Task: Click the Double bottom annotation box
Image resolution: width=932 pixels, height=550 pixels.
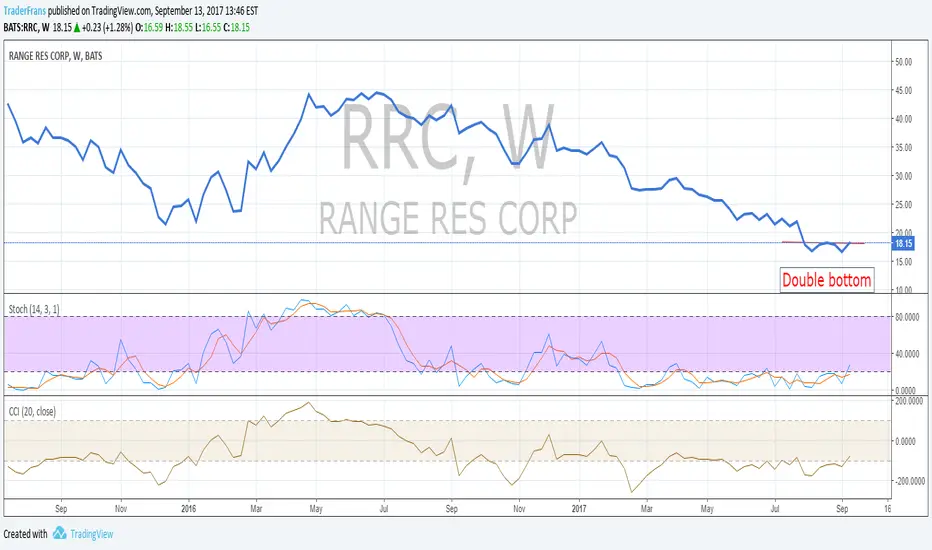Action: click(826, 280)
